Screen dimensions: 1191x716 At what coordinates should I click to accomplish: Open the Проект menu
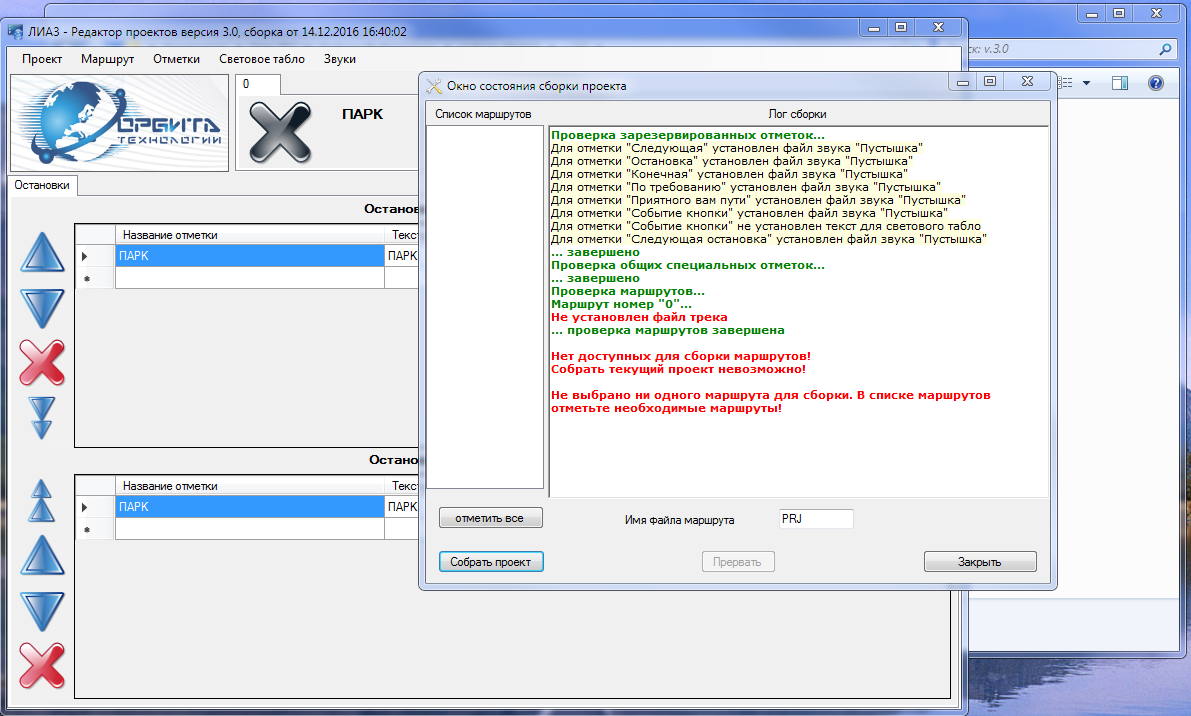pyautogui.click(x=42, y=59)
